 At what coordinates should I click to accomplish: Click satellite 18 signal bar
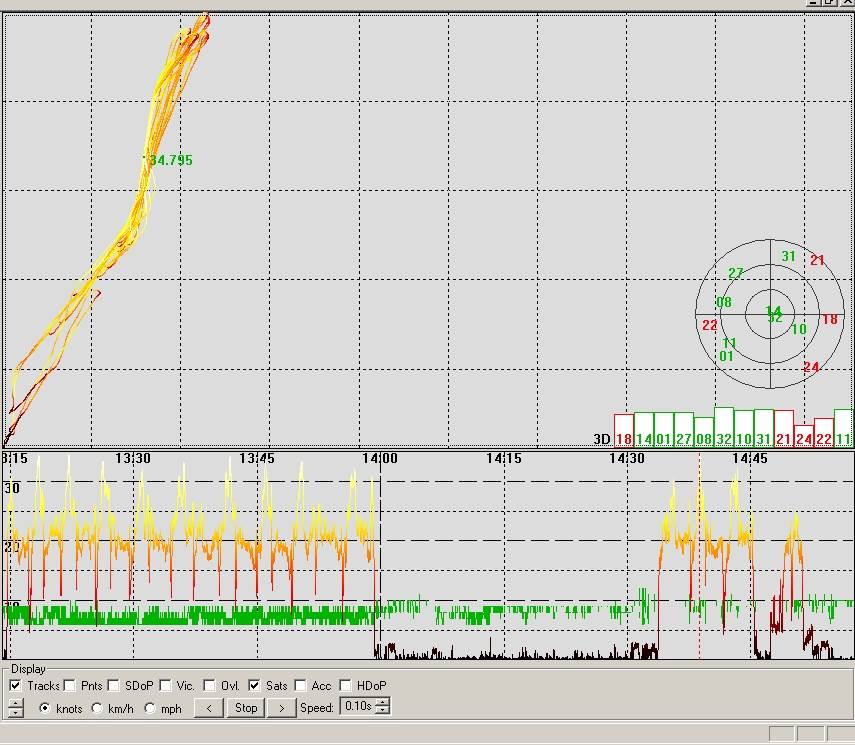pos(623,430)
